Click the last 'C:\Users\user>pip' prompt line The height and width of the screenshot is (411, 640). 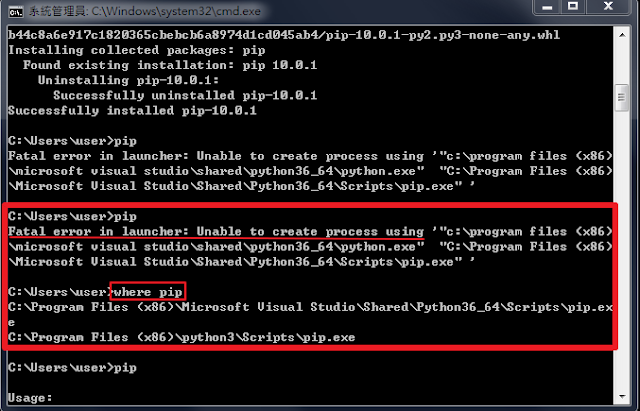(72, 368)
